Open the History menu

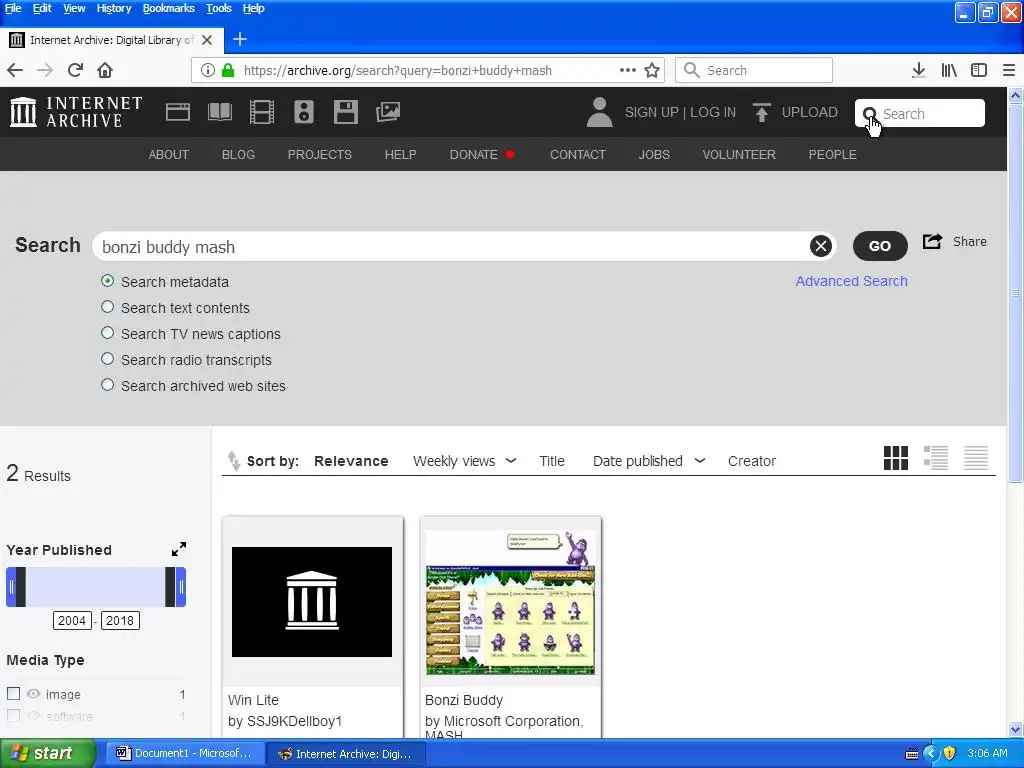[114, 8]
